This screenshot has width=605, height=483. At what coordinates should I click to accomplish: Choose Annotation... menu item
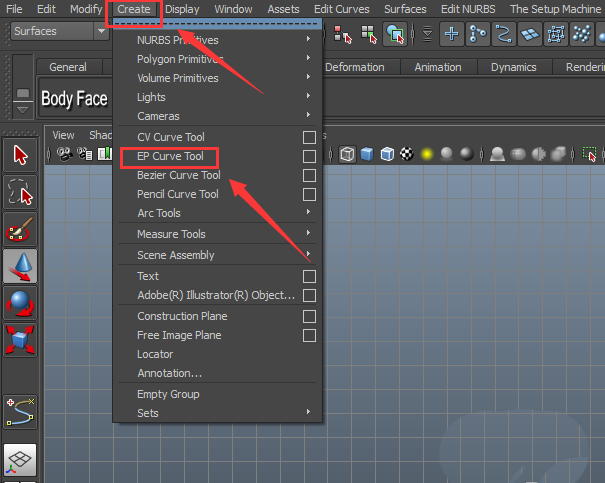(x=169, y=373)
